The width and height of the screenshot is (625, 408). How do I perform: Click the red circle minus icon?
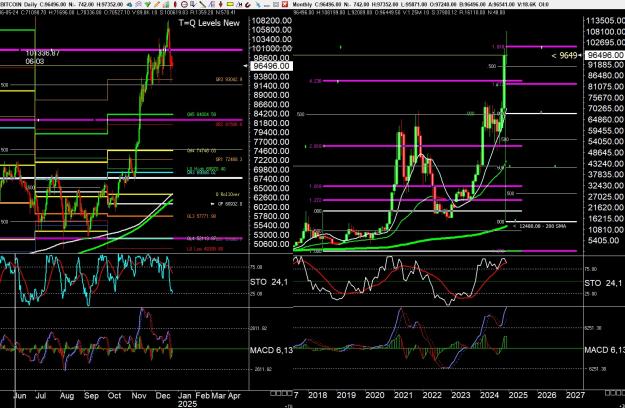184,4
